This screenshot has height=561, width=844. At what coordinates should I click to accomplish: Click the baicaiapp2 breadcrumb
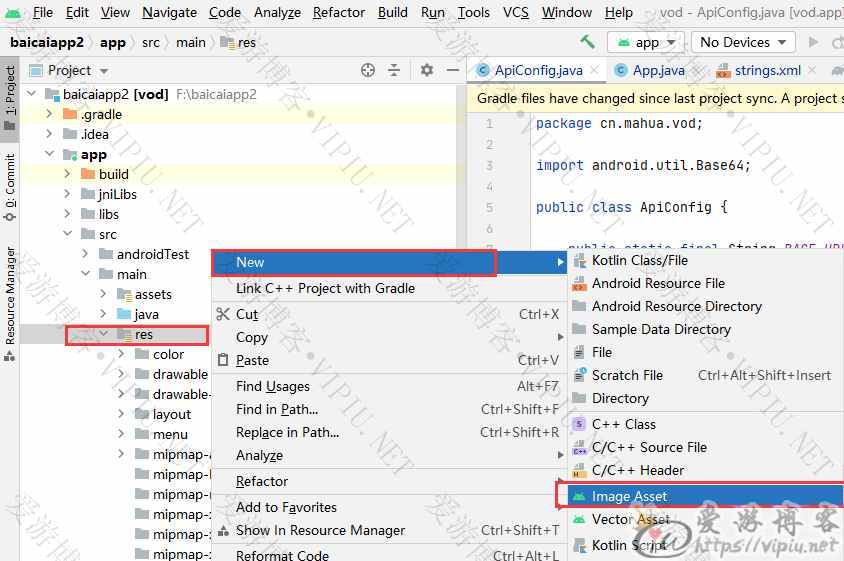point(47,42)
